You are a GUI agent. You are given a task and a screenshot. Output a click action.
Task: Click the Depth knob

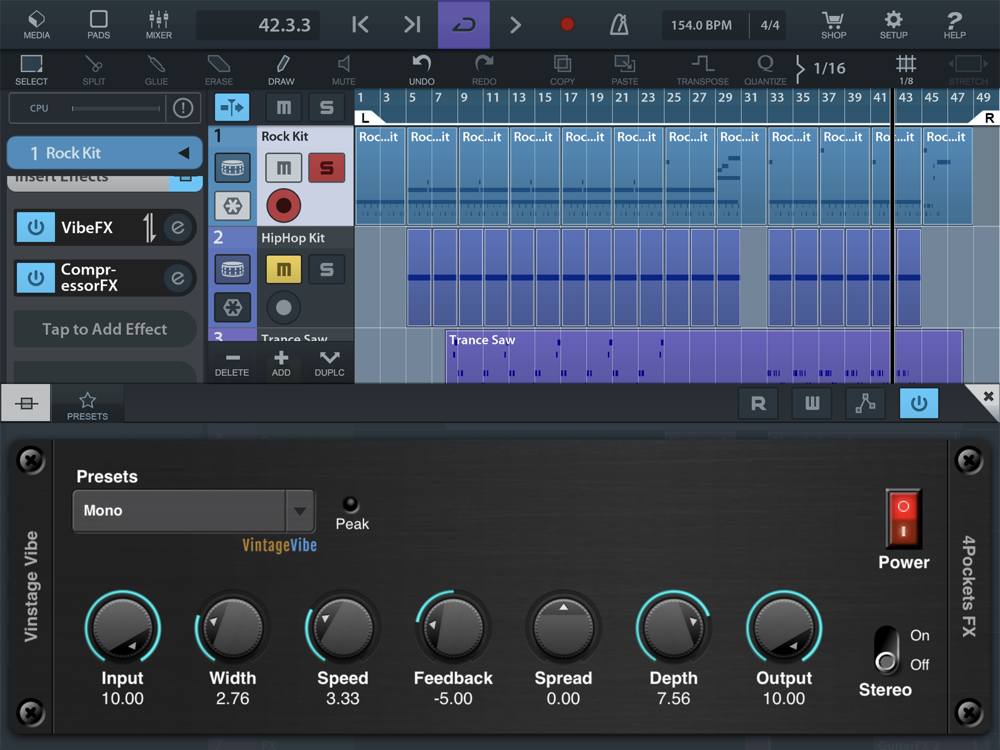click(673, 627)
